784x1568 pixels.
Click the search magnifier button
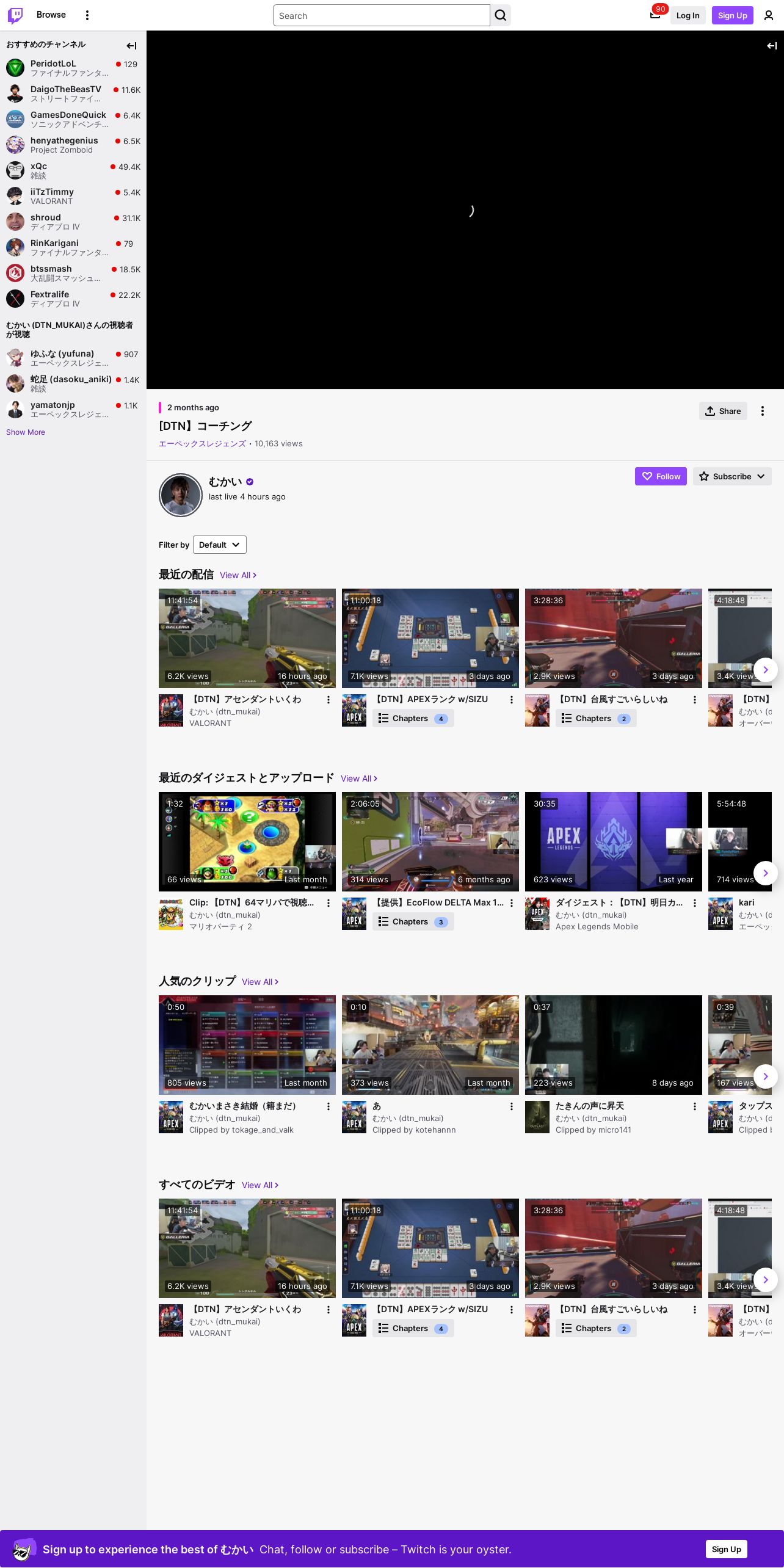[501, 15]
